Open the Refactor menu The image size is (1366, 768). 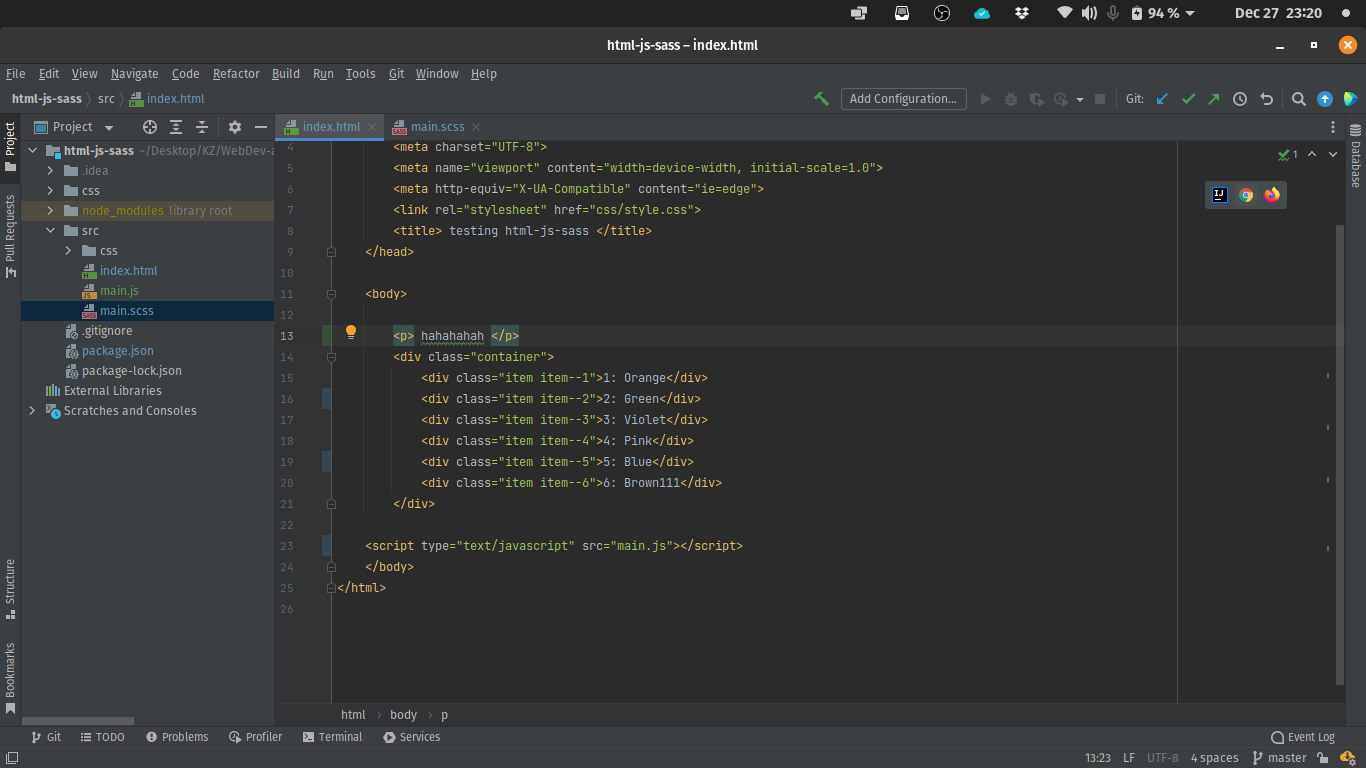(236, 73)
